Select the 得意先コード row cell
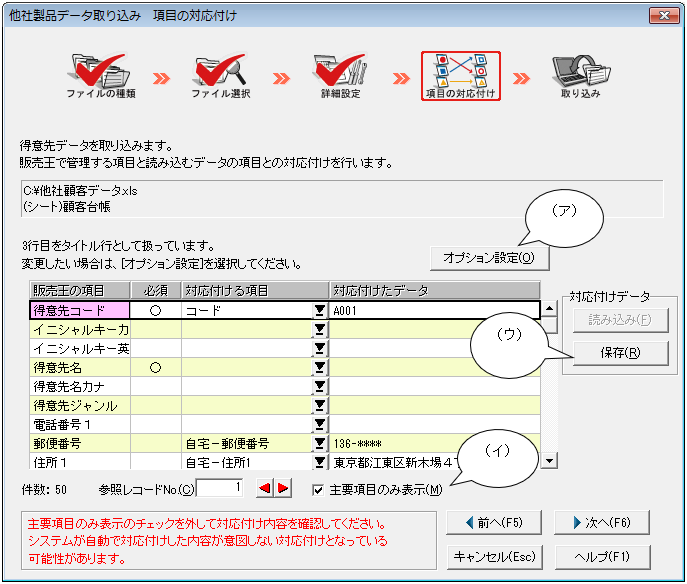 tap(79, 310)
